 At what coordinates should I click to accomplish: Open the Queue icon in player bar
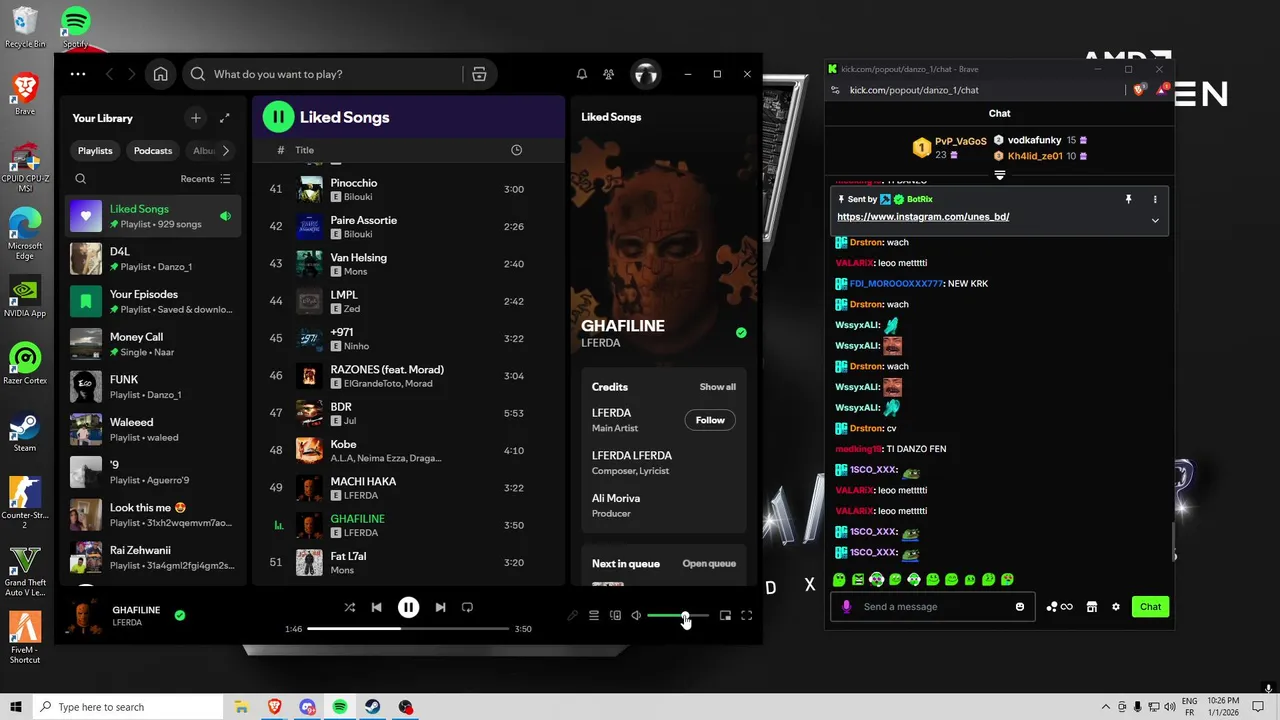tap(594, 616)
